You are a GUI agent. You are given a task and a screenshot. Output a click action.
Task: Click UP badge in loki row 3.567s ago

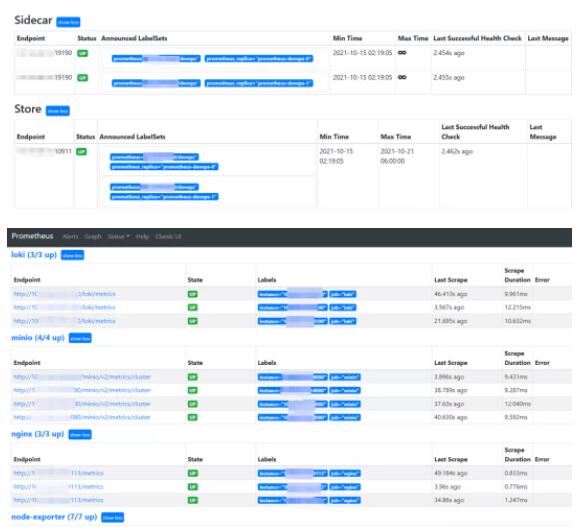(x=192, y=308)
